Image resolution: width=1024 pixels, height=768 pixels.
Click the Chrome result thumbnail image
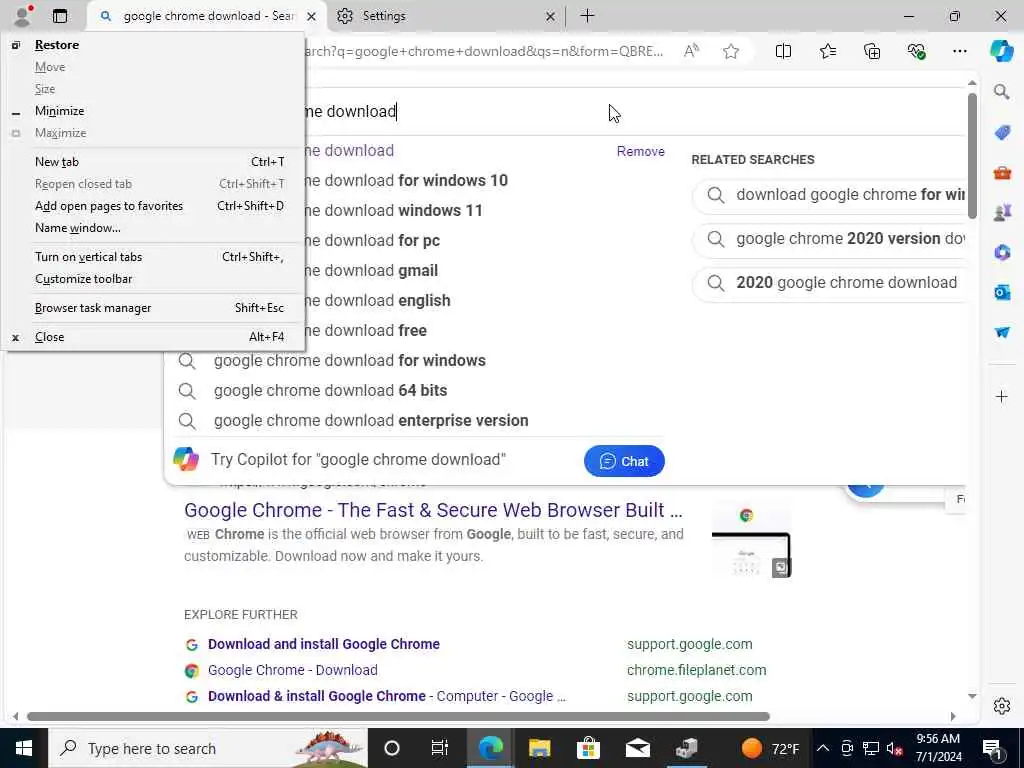pos(751,539)
